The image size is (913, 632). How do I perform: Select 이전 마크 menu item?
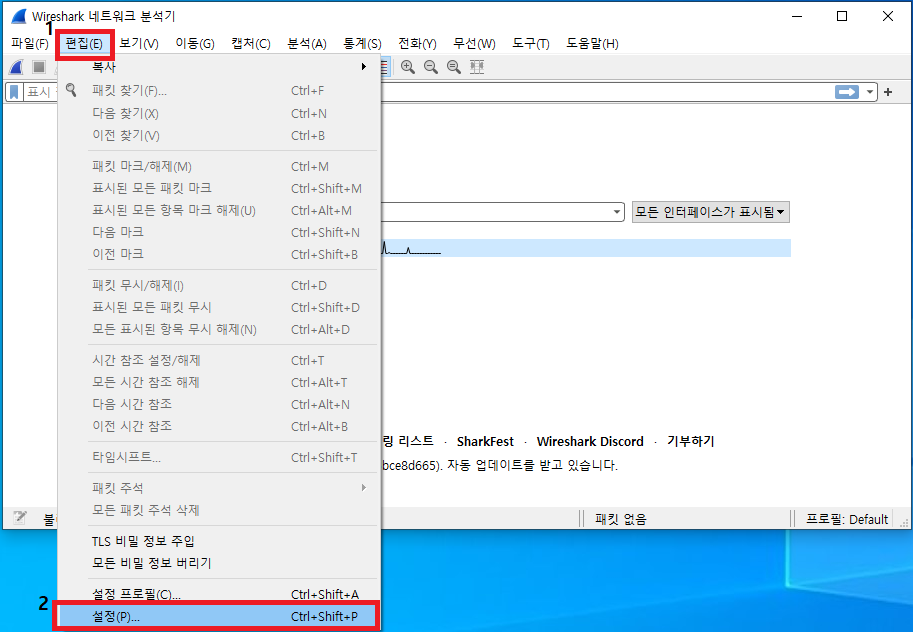[219, 254]
